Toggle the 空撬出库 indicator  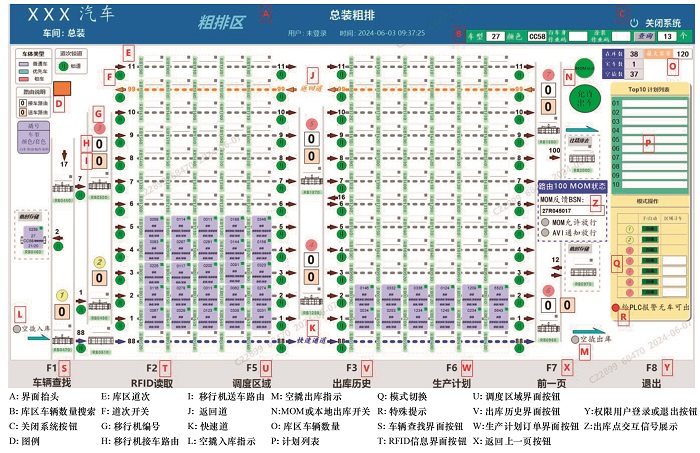[575, 340]
